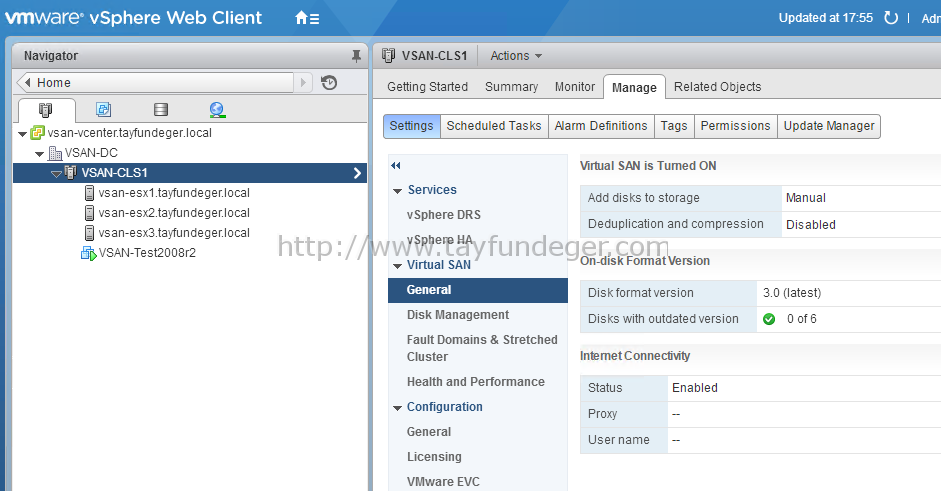Click the vCenter server icon in tree
Viewport: 941px width, 491px height.
point(37,133)
